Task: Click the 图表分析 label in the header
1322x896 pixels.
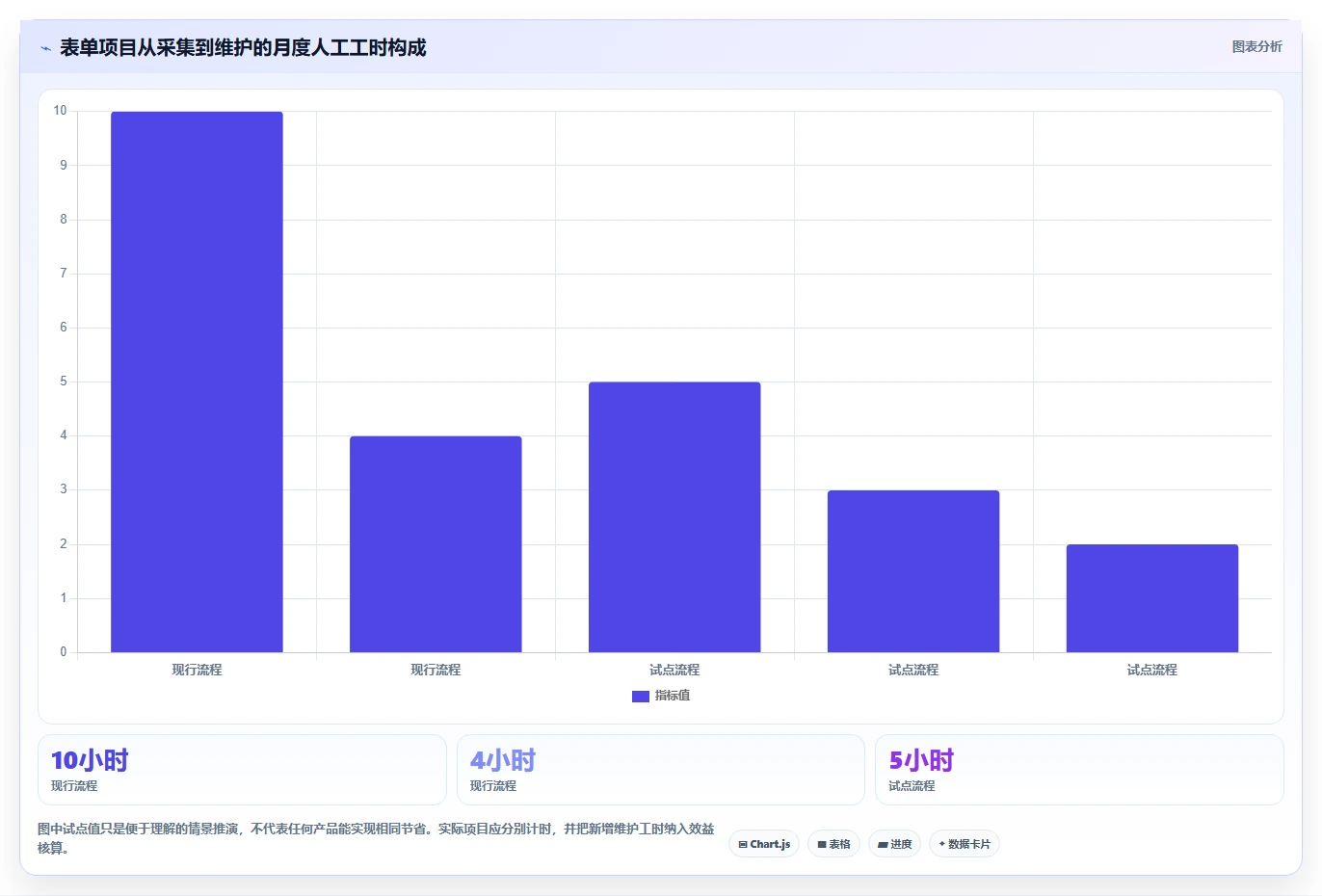Action: click(x=1256, y=46)
